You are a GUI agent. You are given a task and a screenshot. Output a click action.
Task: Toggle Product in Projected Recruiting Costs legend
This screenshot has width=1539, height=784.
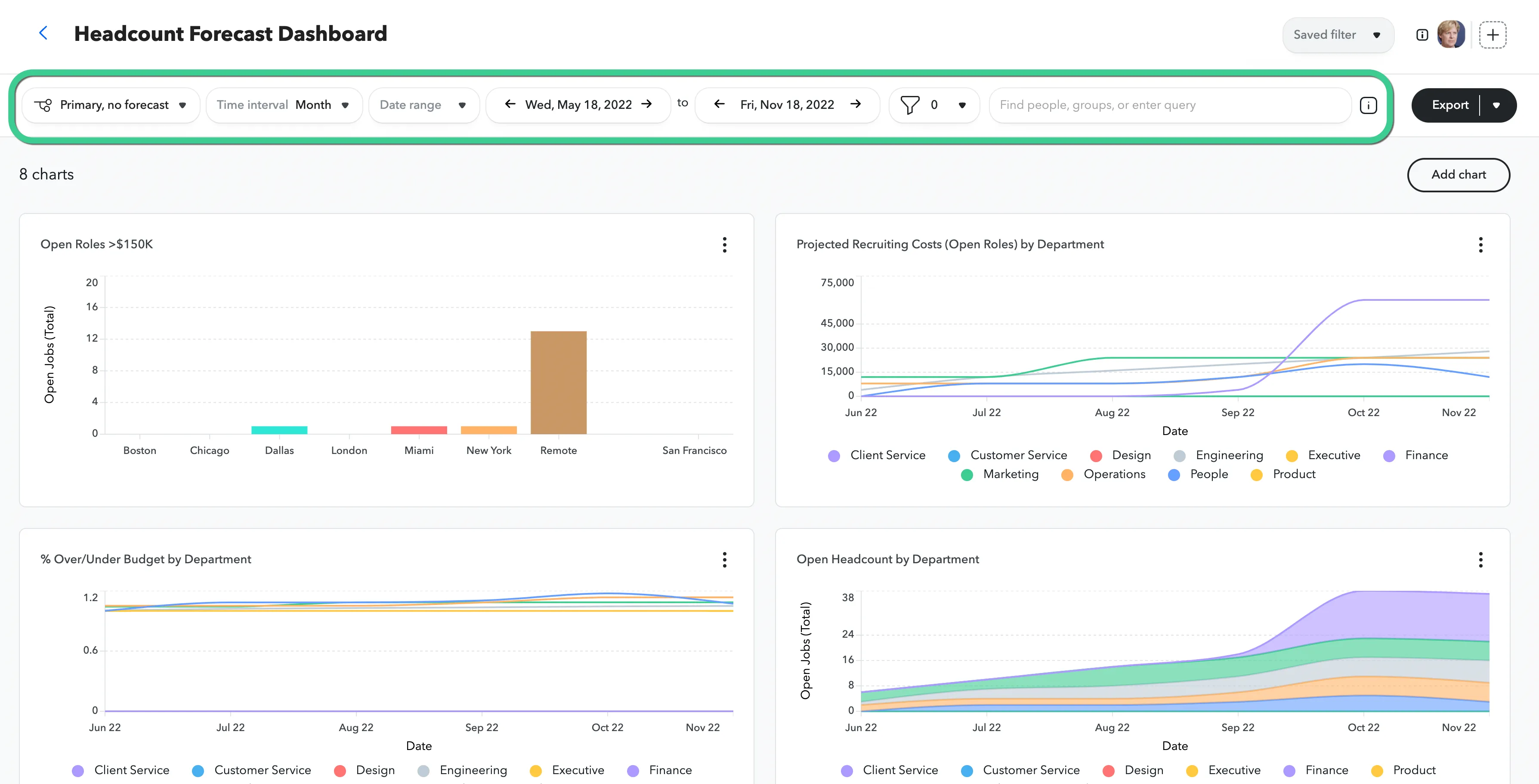point(1282,475)
